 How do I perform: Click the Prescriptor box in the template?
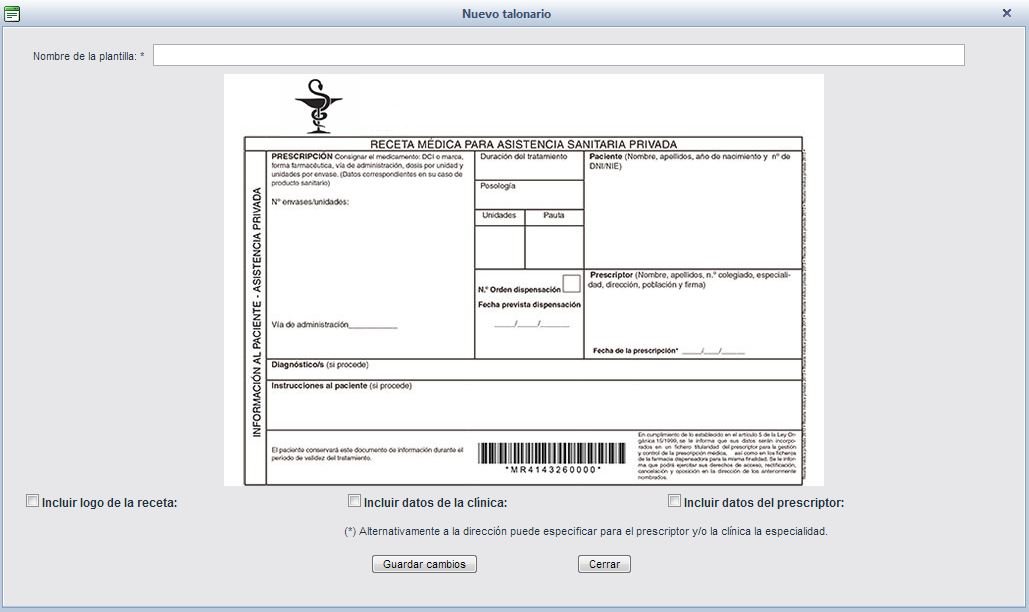[692, 312]
